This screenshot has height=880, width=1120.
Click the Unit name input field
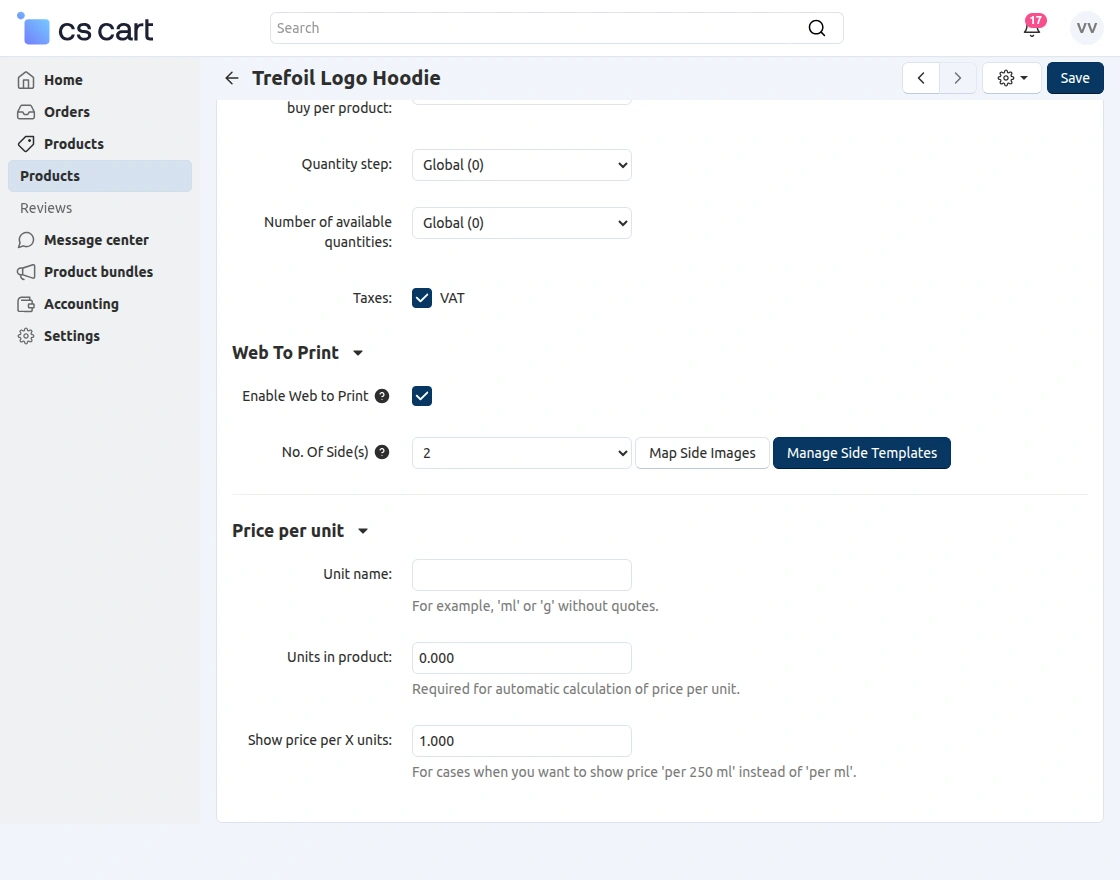coord(521,574)
